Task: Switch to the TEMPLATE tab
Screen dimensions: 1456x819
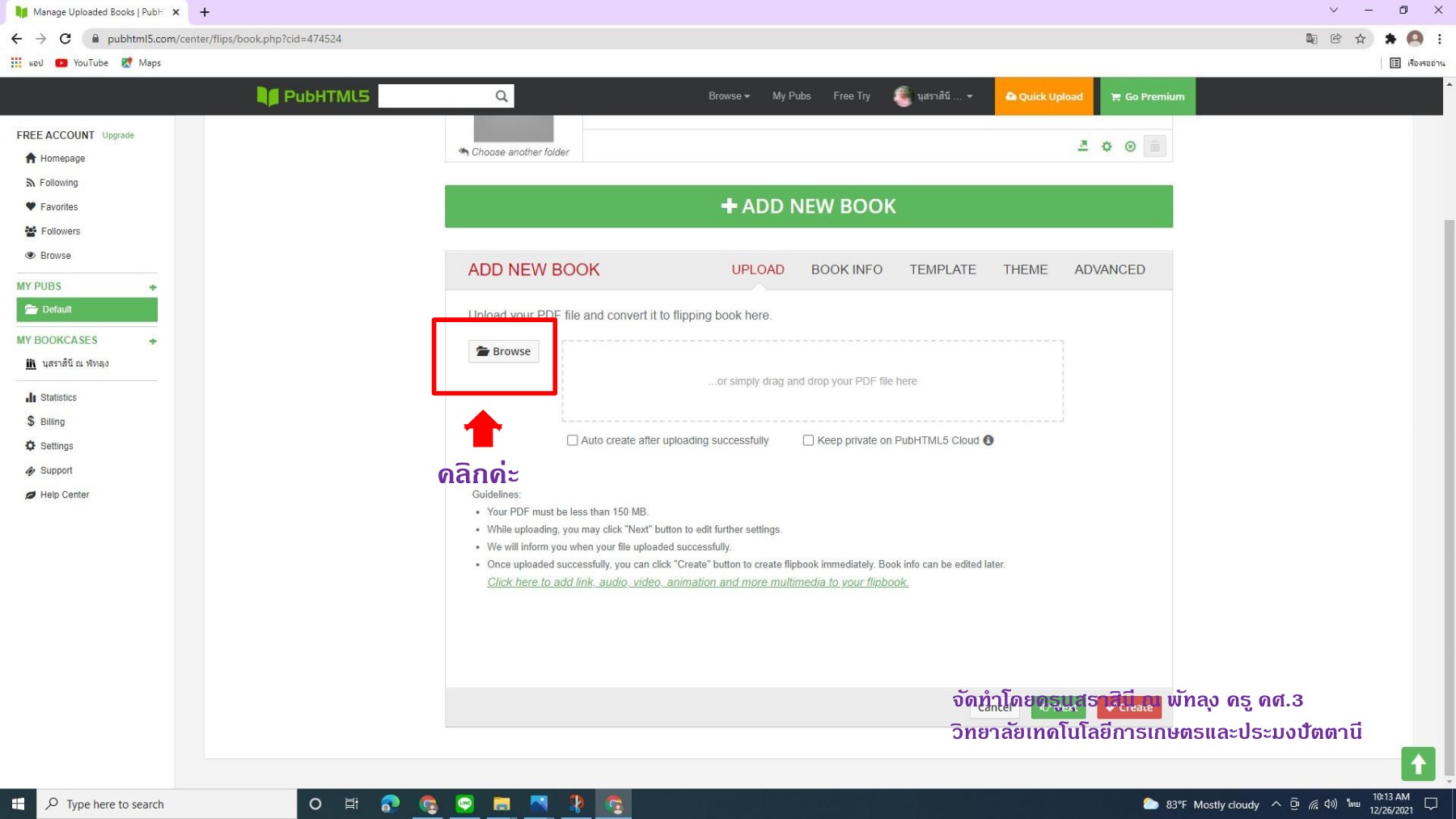Action: click(942, 269)
